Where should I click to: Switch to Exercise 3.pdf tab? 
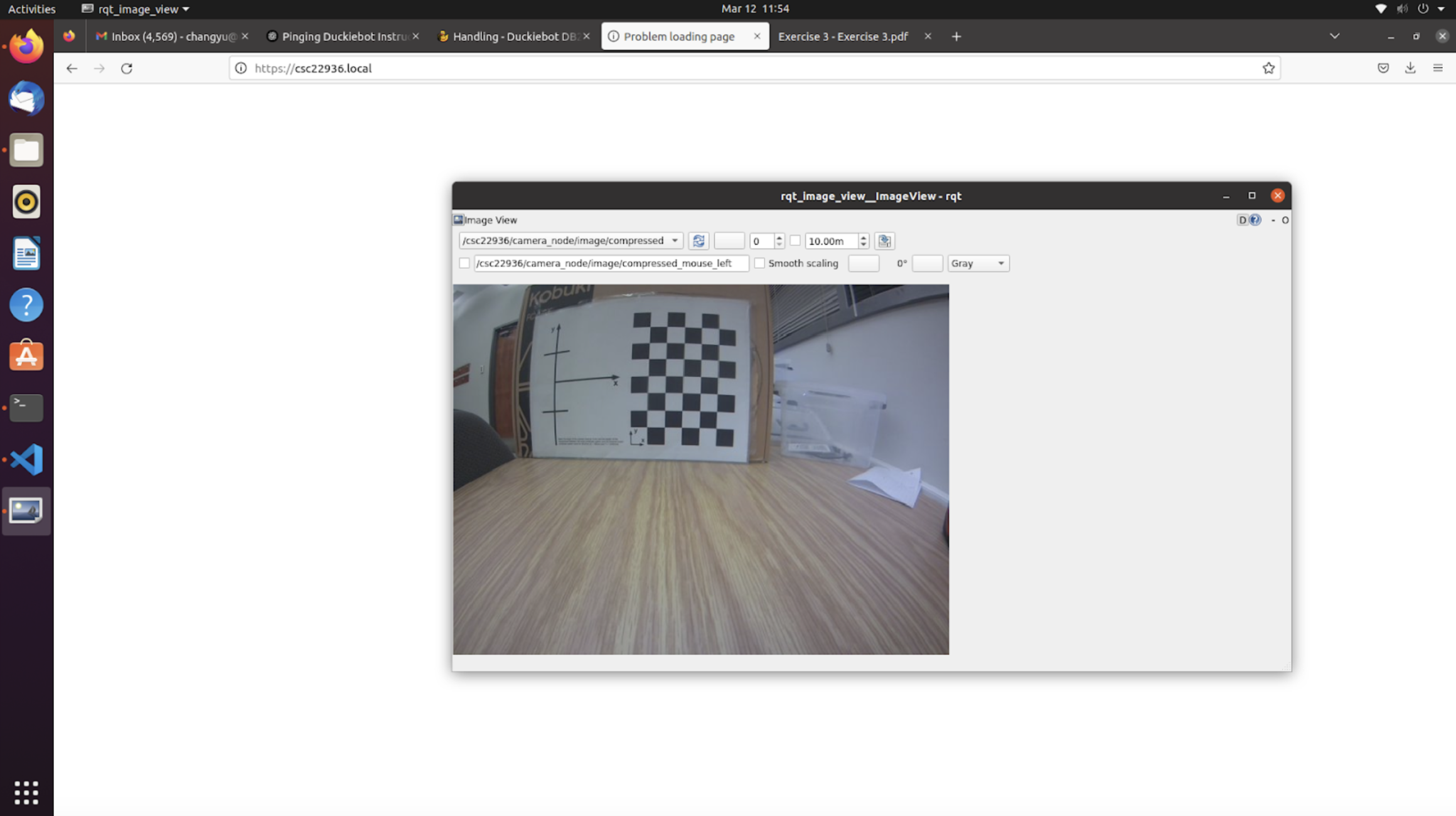[842, 36]
